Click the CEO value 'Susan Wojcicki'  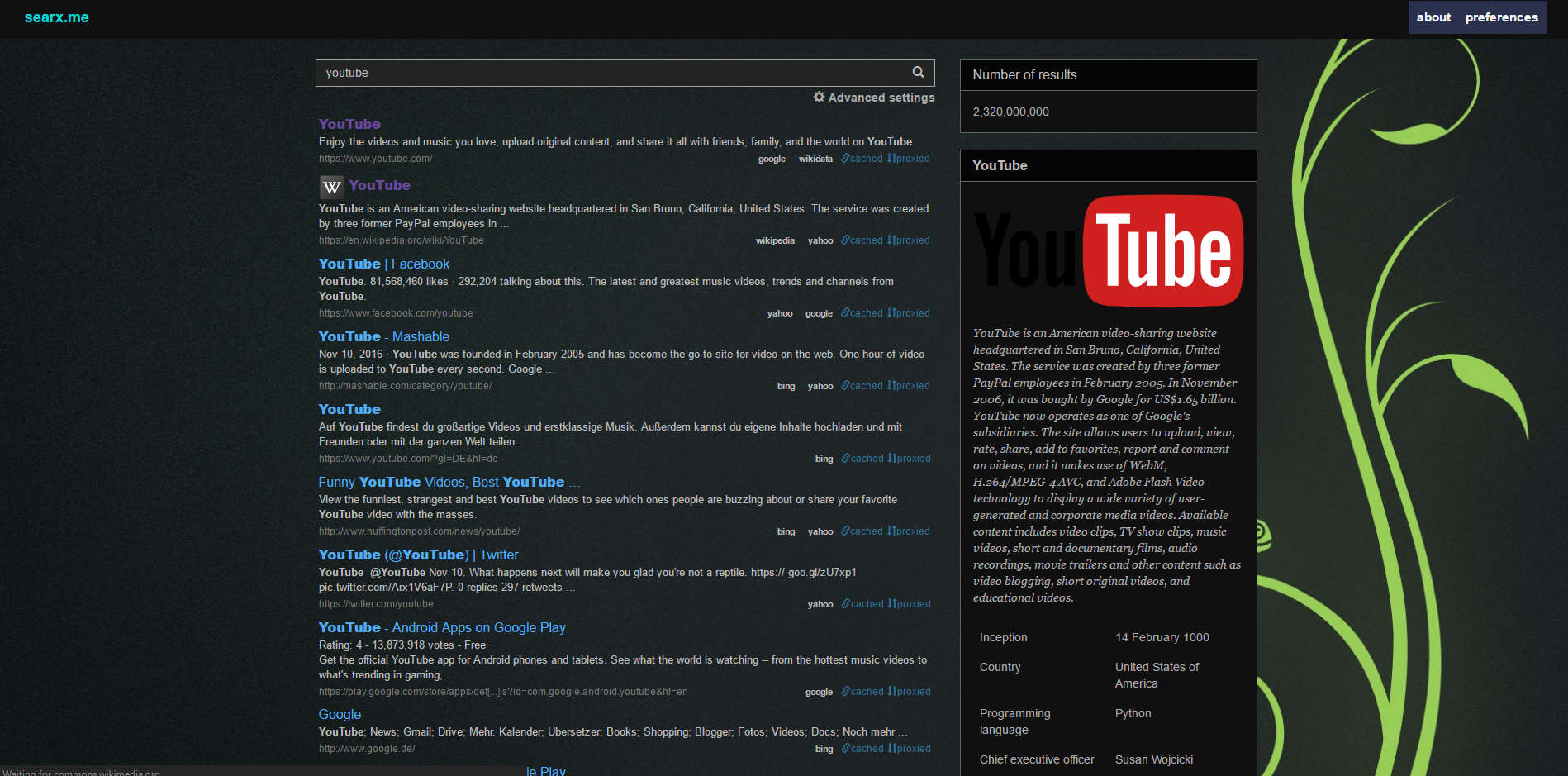click(x=1154, y=759)
